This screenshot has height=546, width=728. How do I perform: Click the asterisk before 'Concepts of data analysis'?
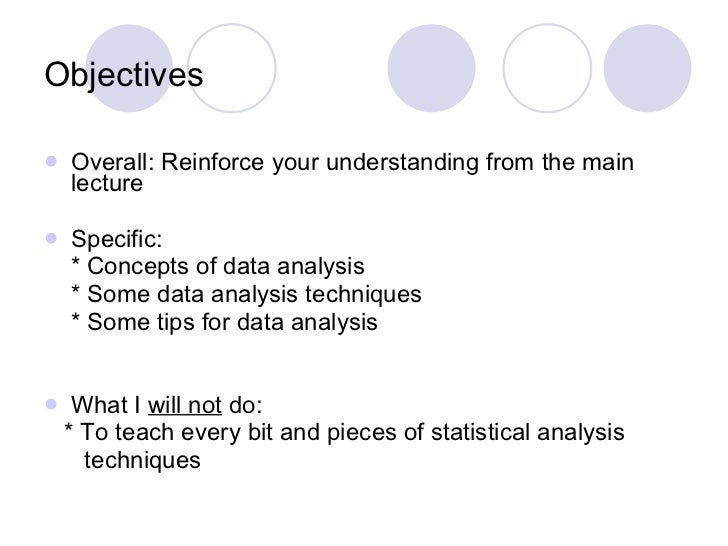point(76,262)
